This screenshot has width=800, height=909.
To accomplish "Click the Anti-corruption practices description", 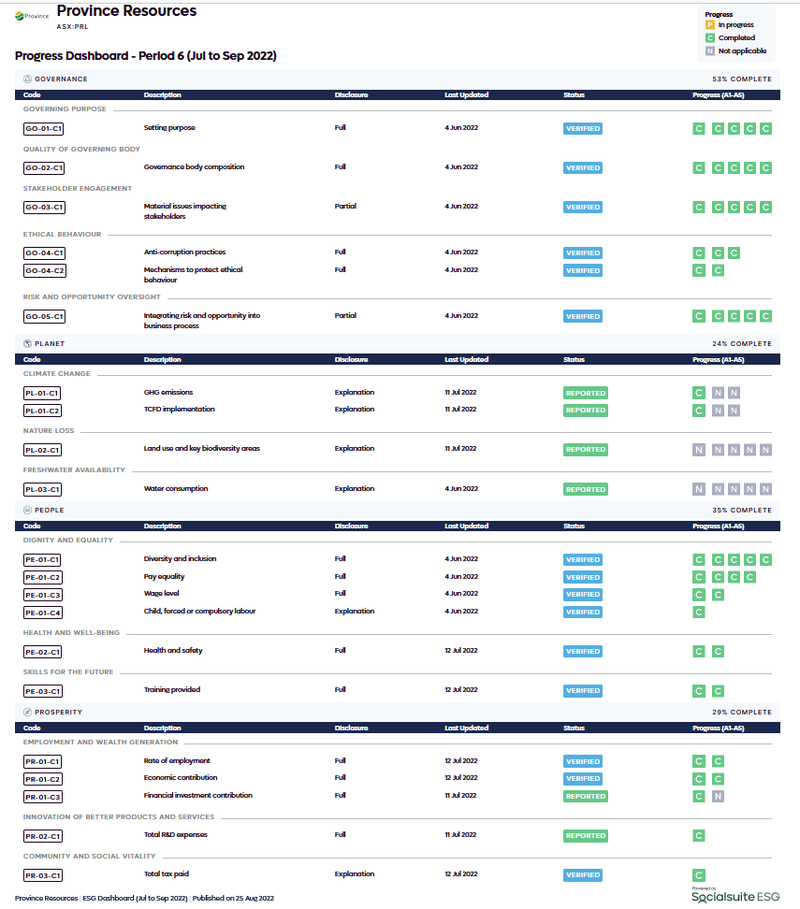I will 184,252.
